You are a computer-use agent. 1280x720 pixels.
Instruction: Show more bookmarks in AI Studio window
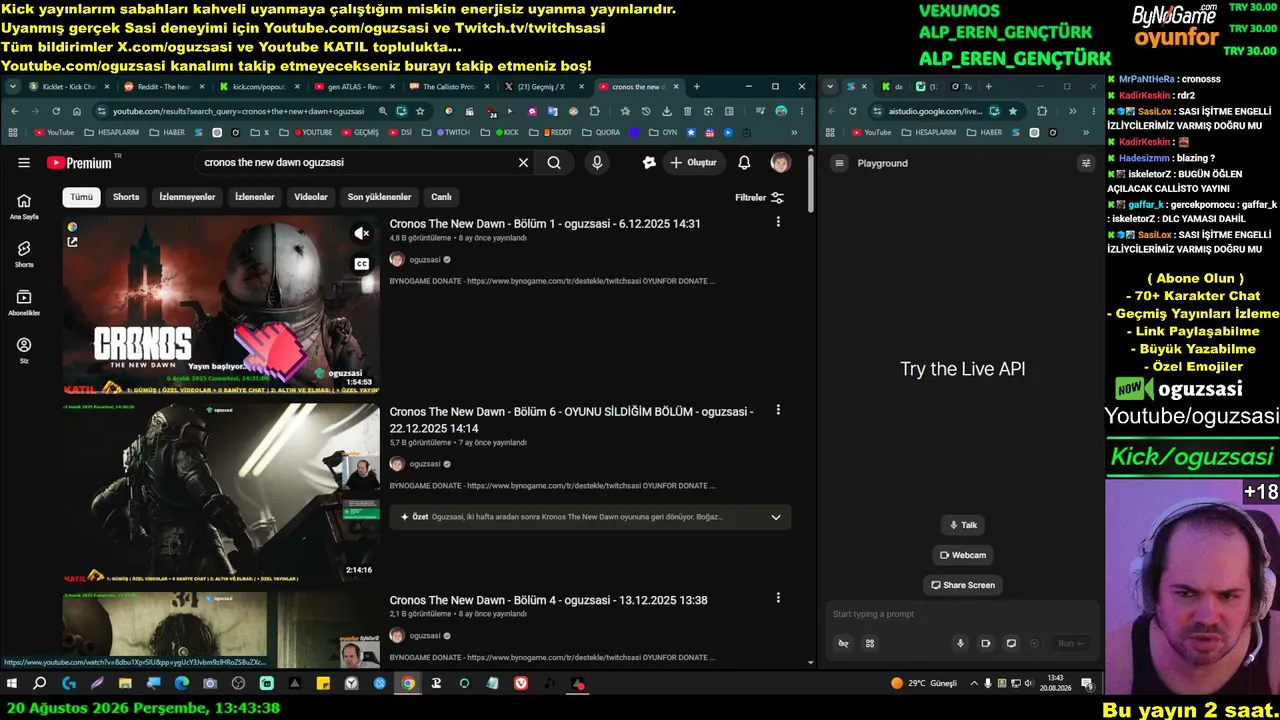pos(1086,132)
